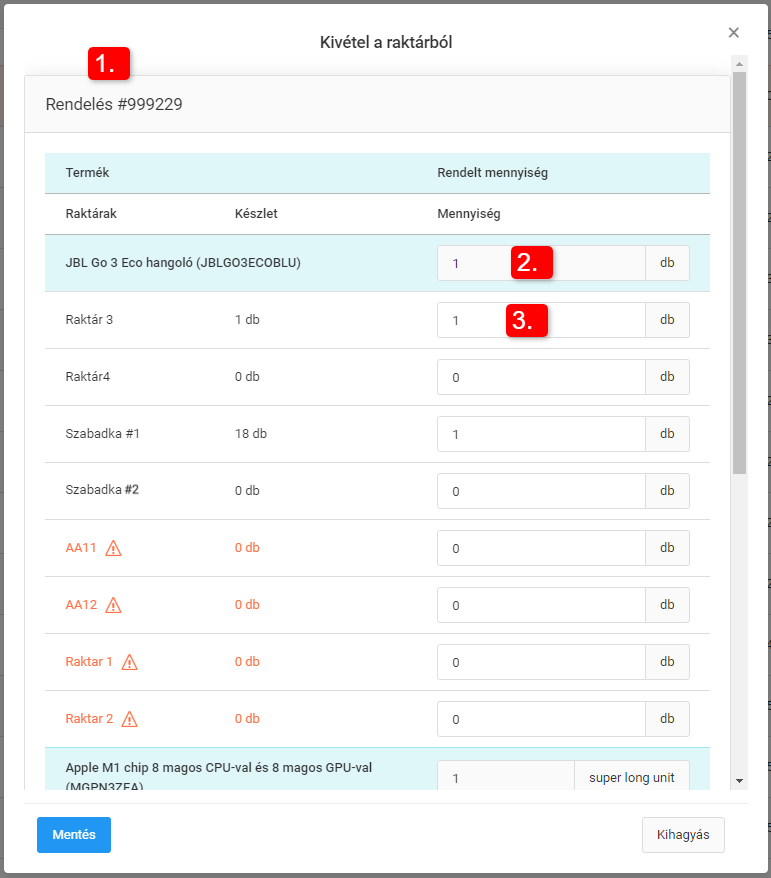Viewport: 771px width, 878px height.
Task: Click the warning triangle next to Raktar 2
Action: pyautogui.click(x=129, y=719)
